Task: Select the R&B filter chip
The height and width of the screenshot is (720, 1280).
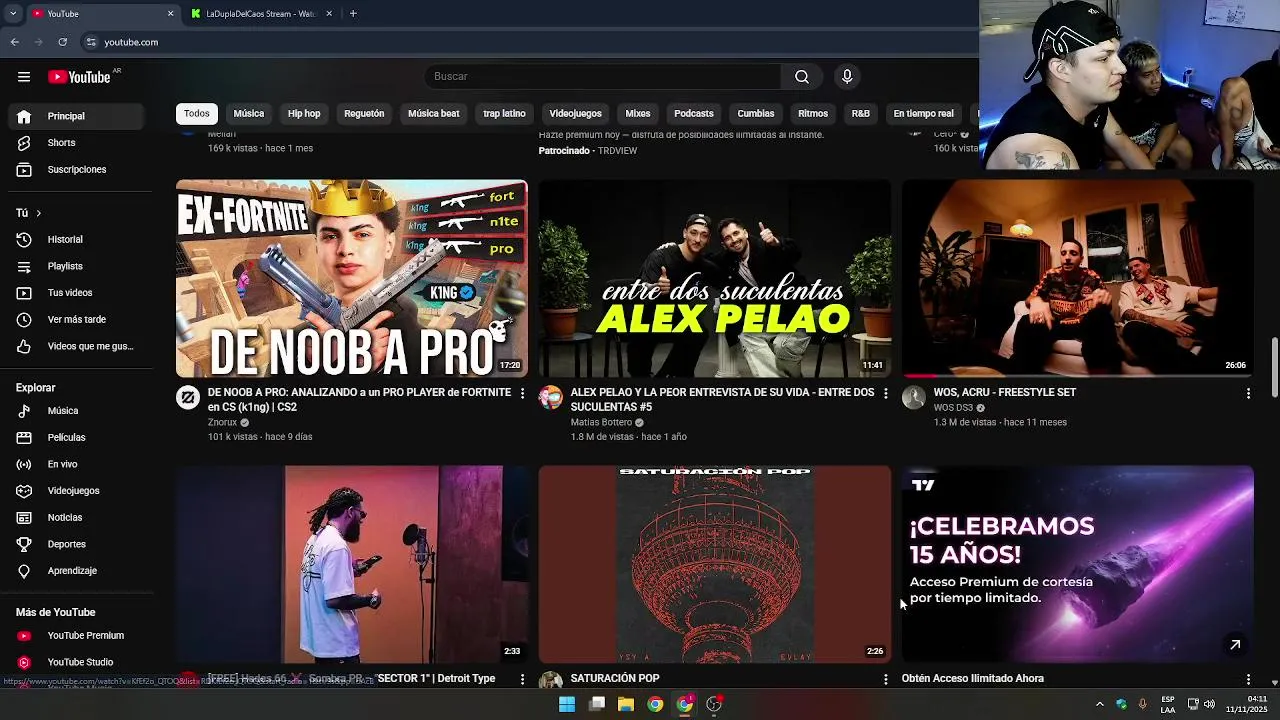Action: tap(861, 114)
